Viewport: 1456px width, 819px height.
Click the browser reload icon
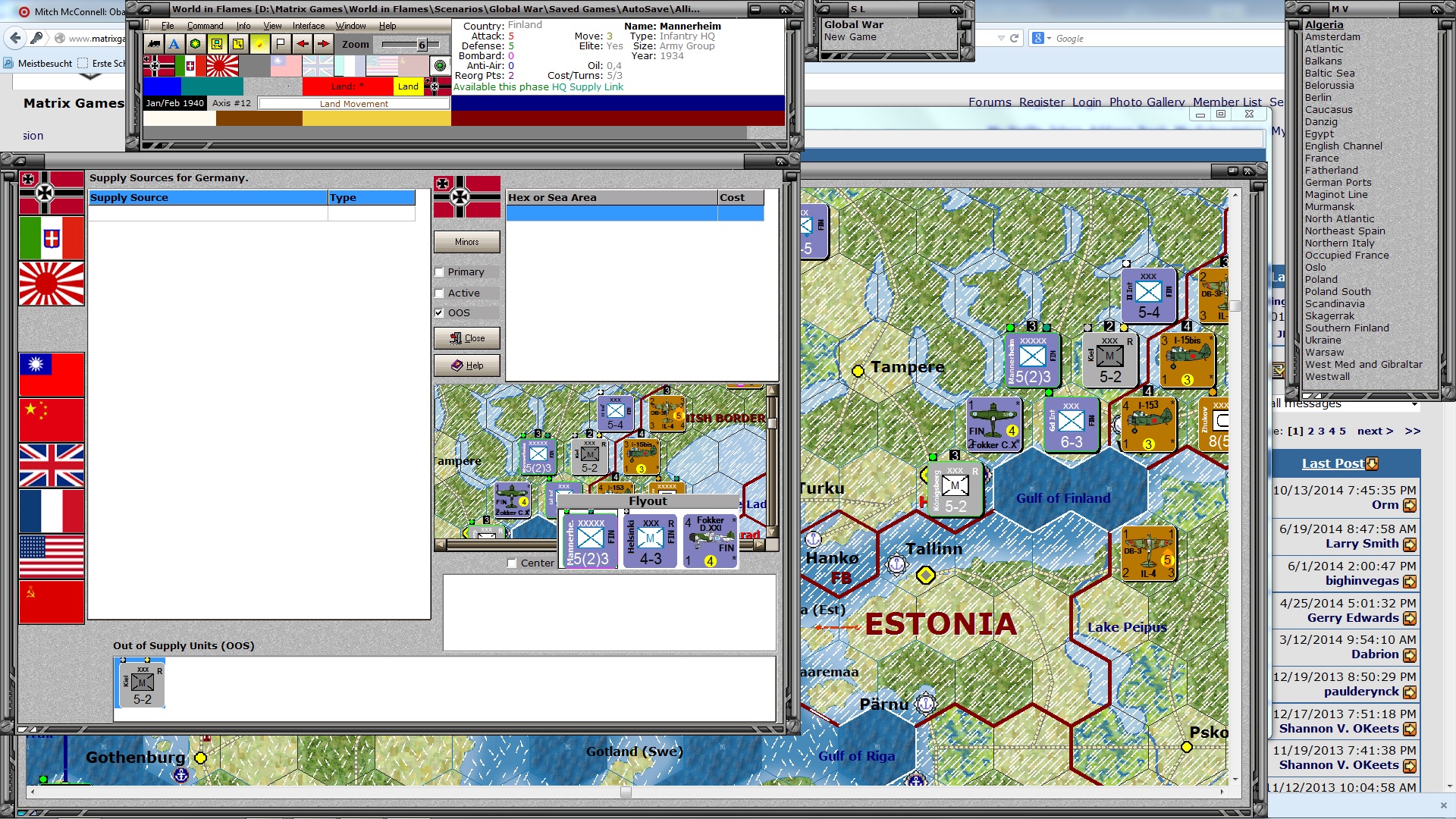coord(1014,38)
